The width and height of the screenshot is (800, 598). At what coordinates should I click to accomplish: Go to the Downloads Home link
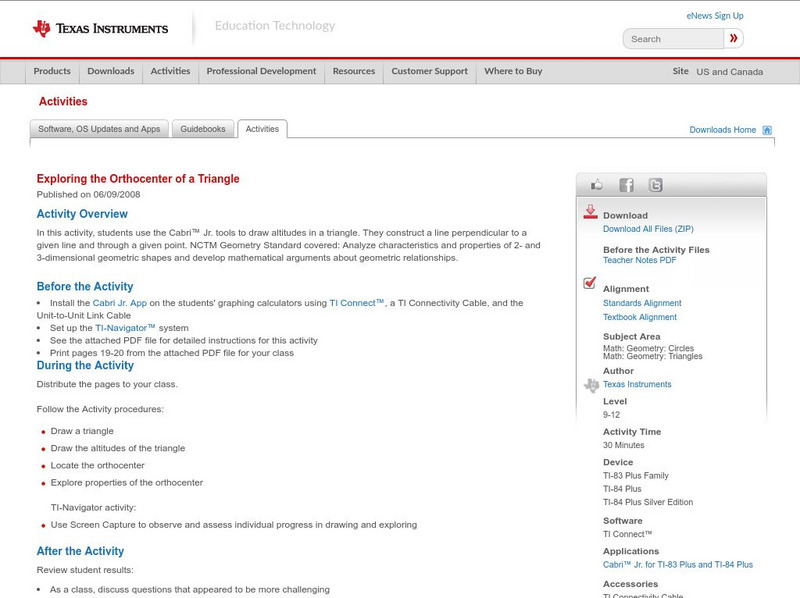pos(722,130)
